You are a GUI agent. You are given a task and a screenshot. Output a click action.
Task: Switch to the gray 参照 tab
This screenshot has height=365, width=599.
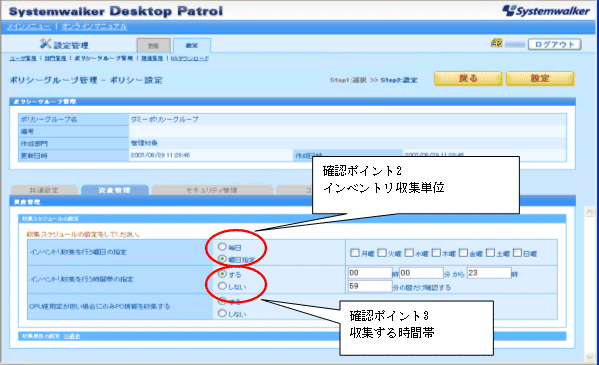click(x=154, y=45)
